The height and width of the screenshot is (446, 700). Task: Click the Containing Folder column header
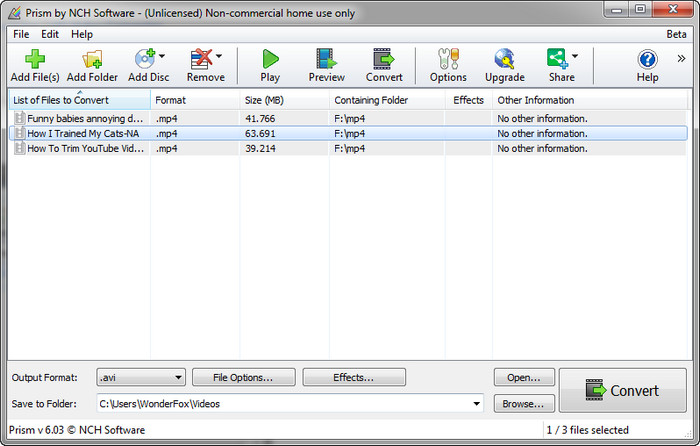click(387, 100)
